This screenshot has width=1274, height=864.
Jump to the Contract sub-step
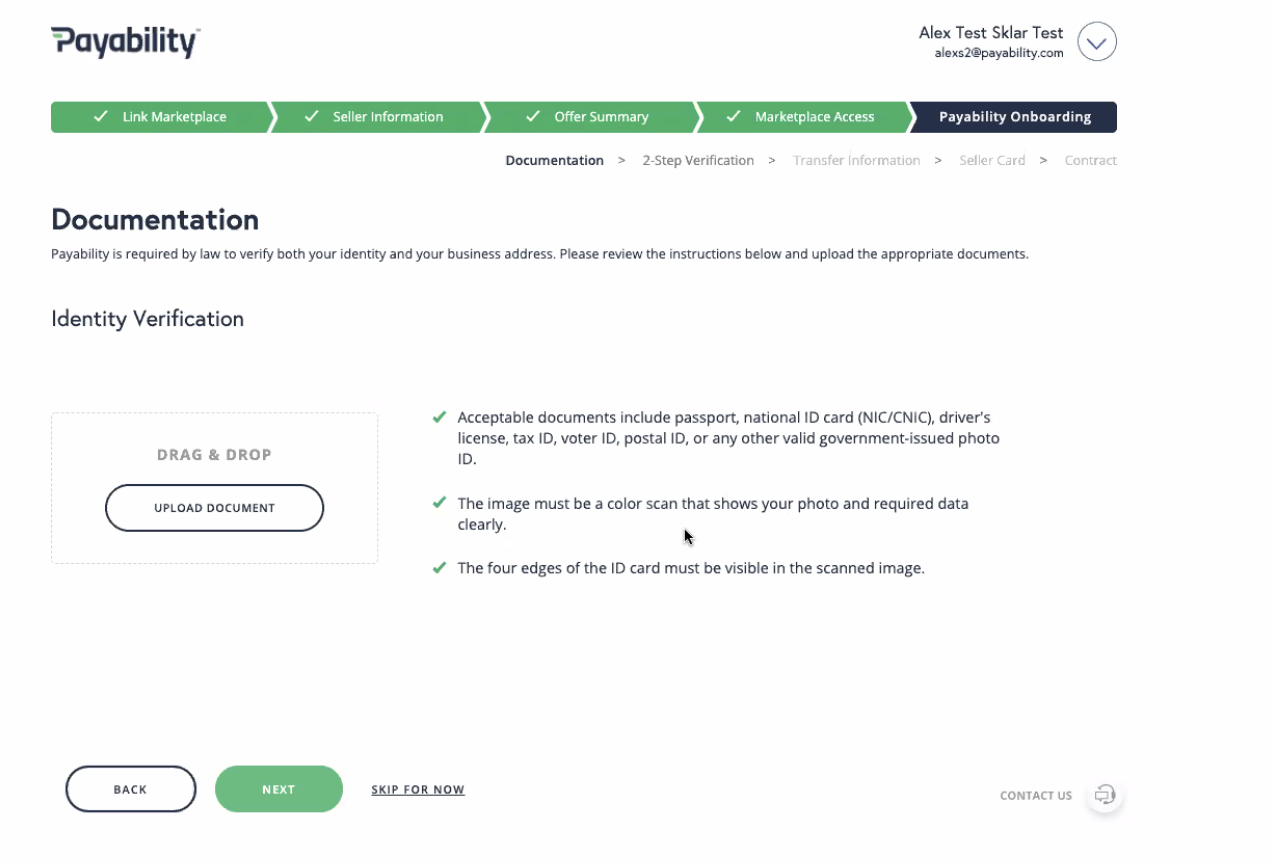click(1090, 160)
